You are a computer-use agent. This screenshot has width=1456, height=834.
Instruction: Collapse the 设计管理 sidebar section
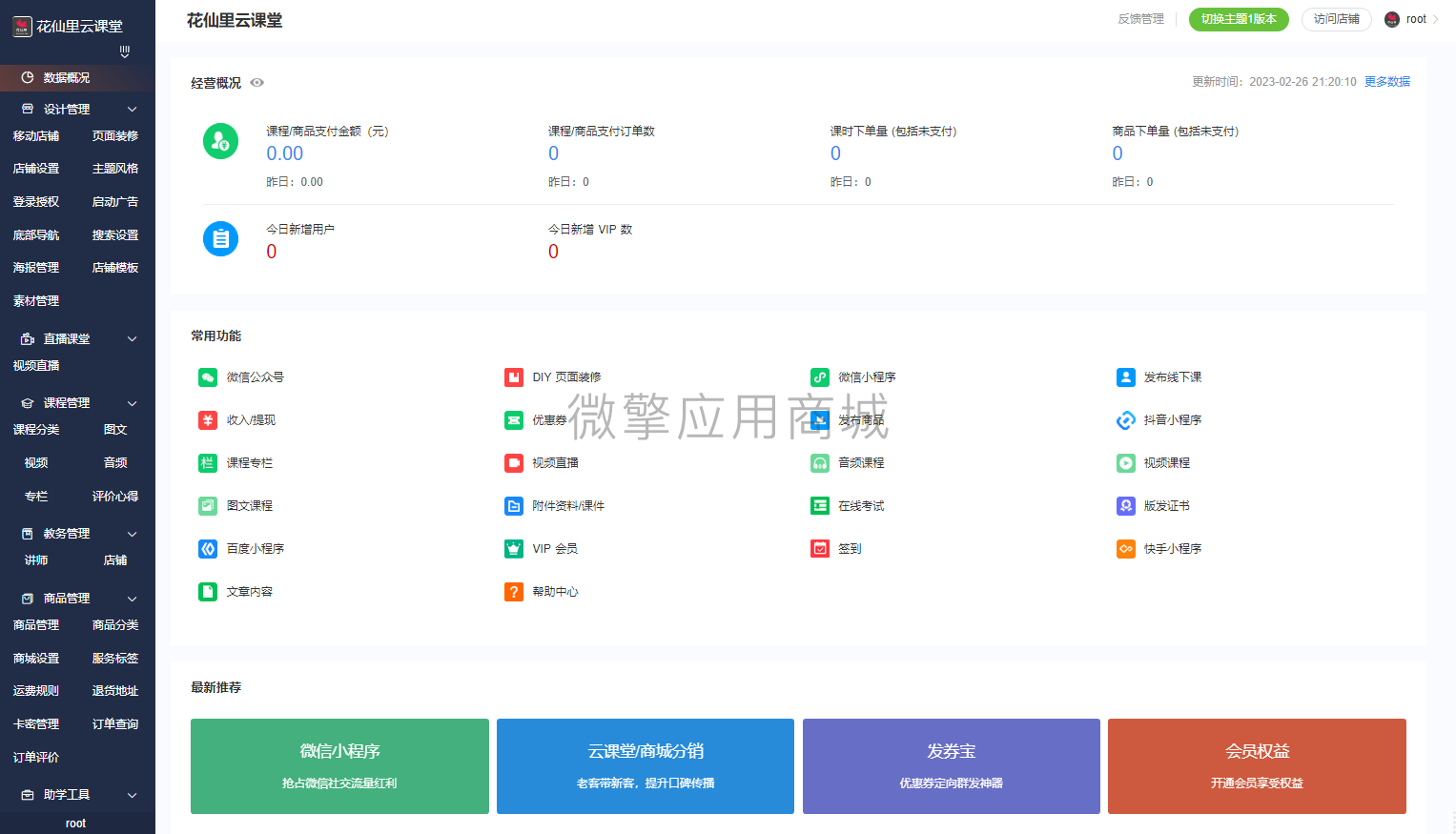(x=133, y=110)
